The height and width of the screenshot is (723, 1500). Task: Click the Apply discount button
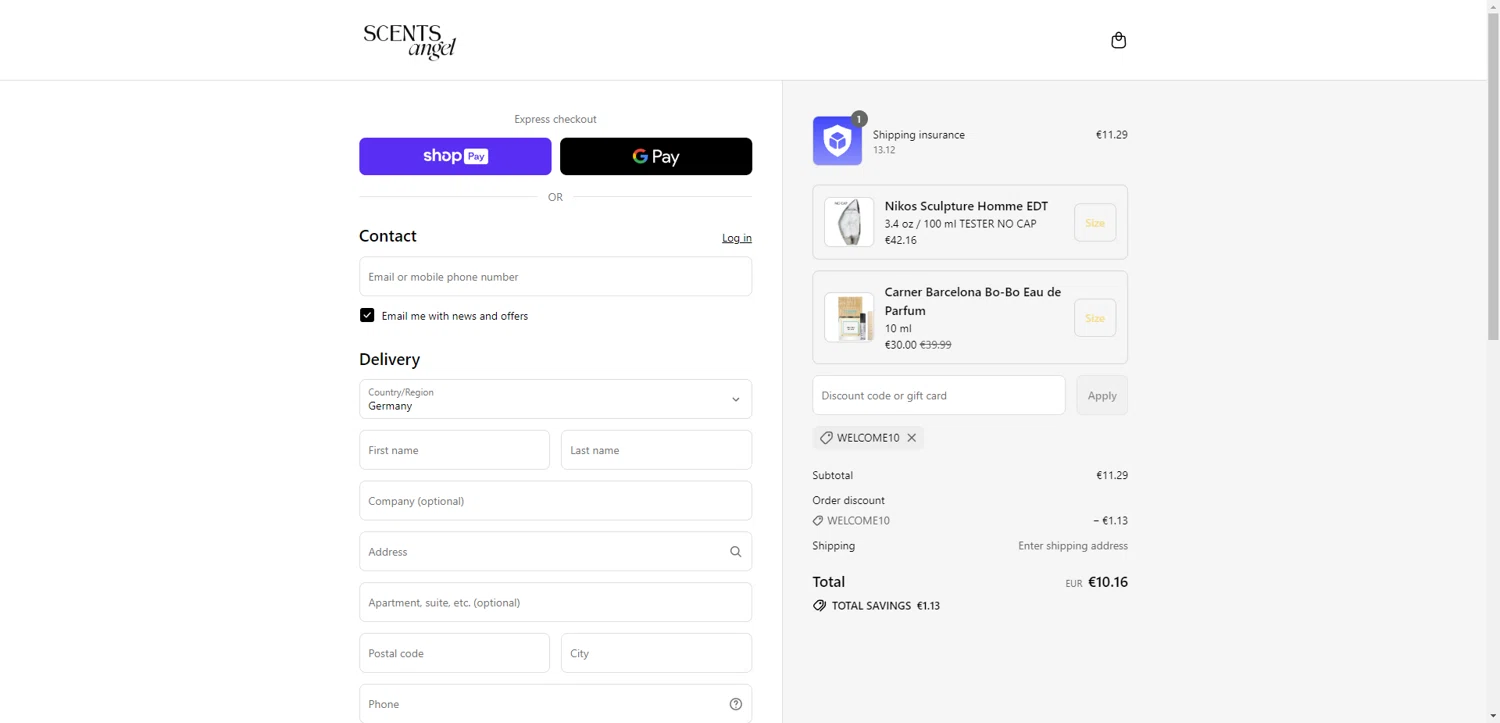pos(1102,395)
